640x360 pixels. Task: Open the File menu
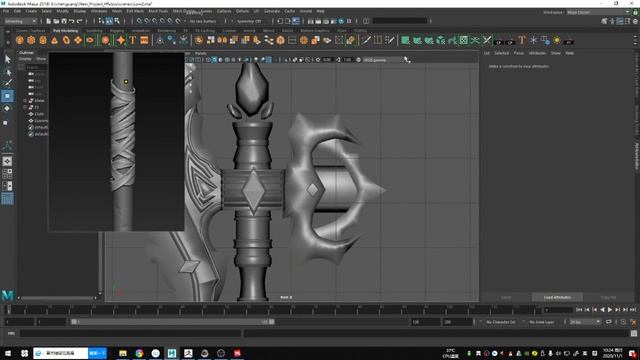(6, 11)
